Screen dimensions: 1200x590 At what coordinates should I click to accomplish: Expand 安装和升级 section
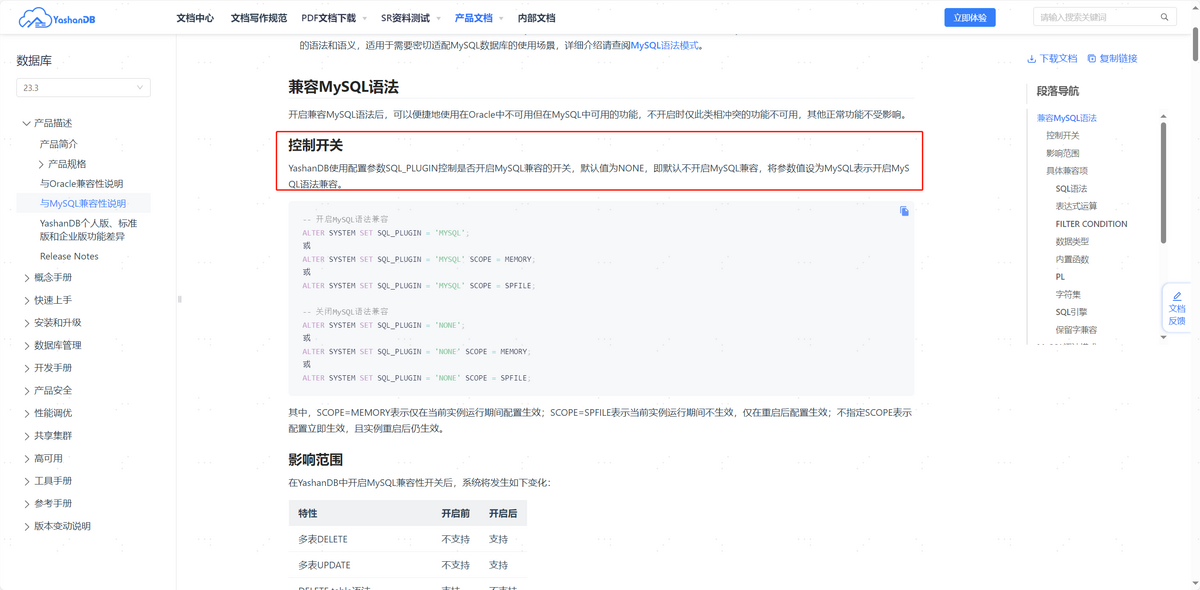point(27,323)
